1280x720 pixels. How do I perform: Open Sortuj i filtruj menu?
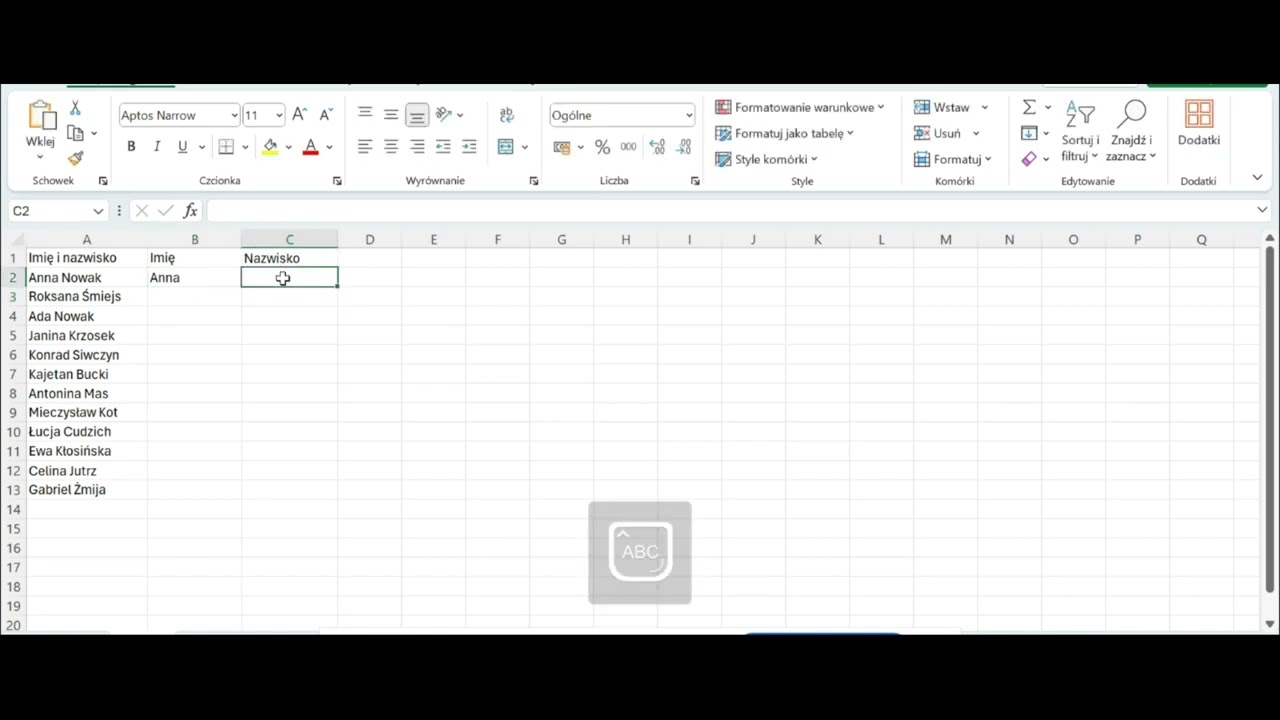coord(1080,131)
